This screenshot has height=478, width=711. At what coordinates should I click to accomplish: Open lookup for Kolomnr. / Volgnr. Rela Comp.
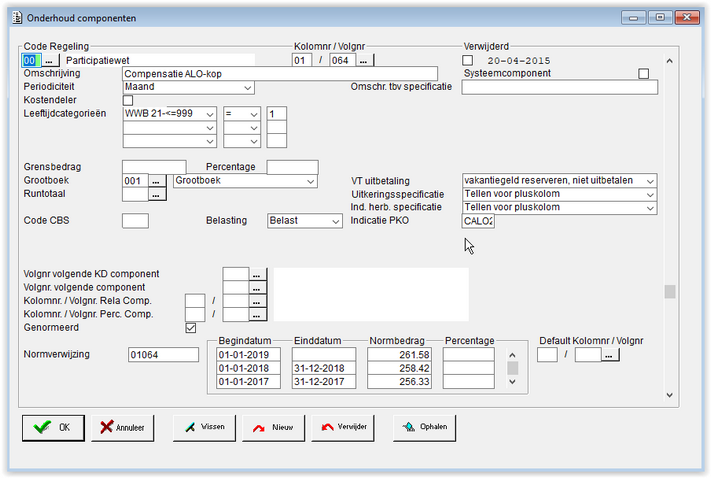click(x=257, y=301)
